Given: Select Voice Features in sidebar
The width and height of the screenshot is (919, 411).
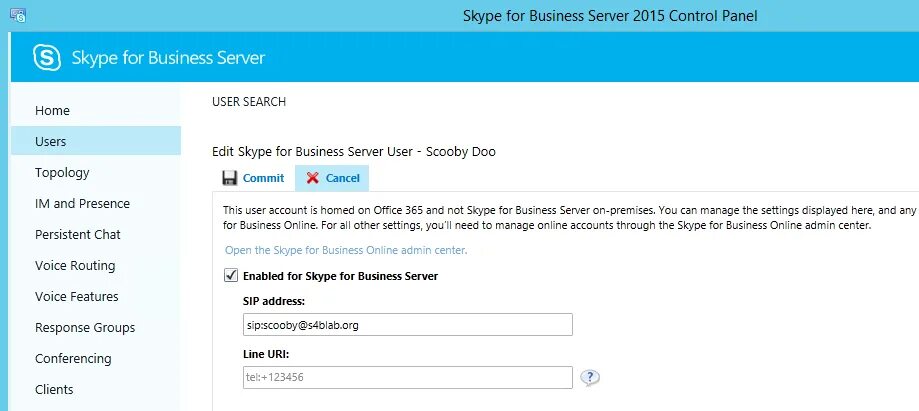Looking at the screenshot, I should [x=76, y=296].
